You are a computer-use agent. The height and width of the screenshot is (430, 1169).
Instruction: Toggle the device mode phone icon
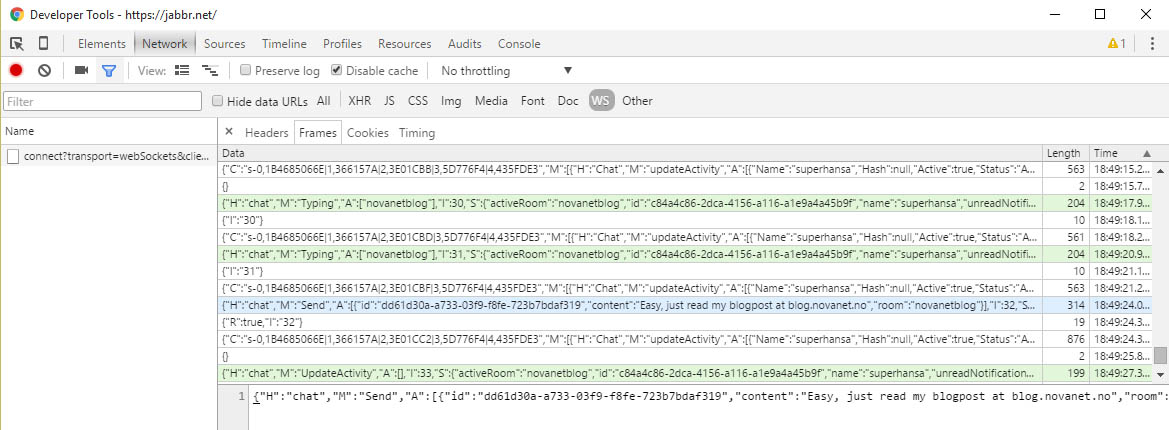(43, 44)
